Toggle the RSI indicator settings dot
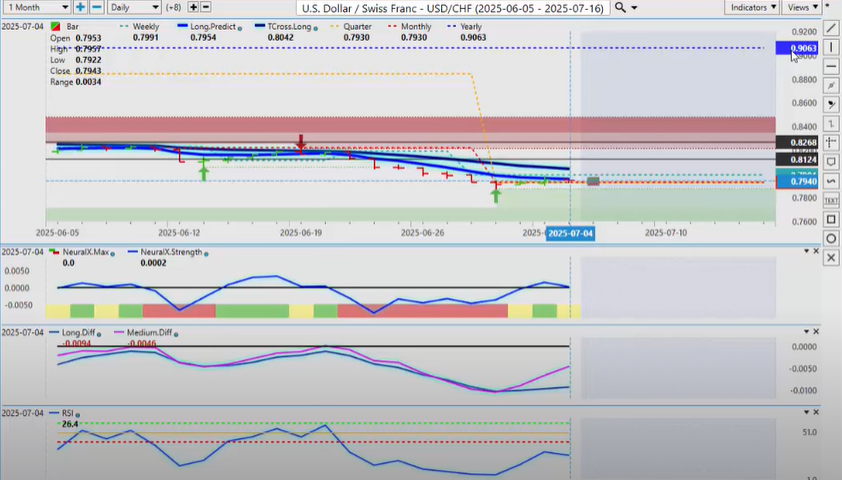 point(78,413)
